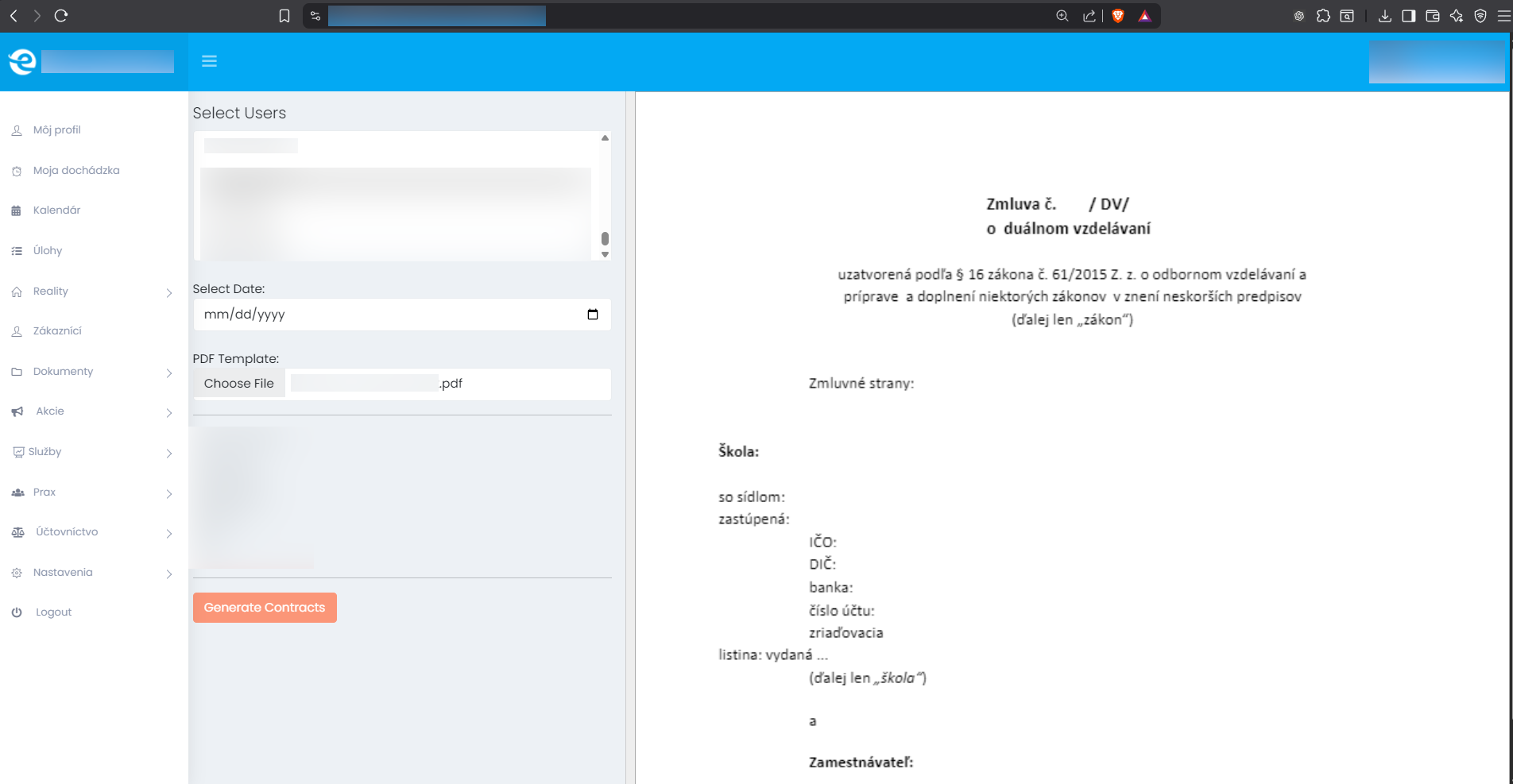Click the Select Users list scroll-down arrow
Screen dimensions: 1513x784
pyautogui.click(x=605, y=255)
